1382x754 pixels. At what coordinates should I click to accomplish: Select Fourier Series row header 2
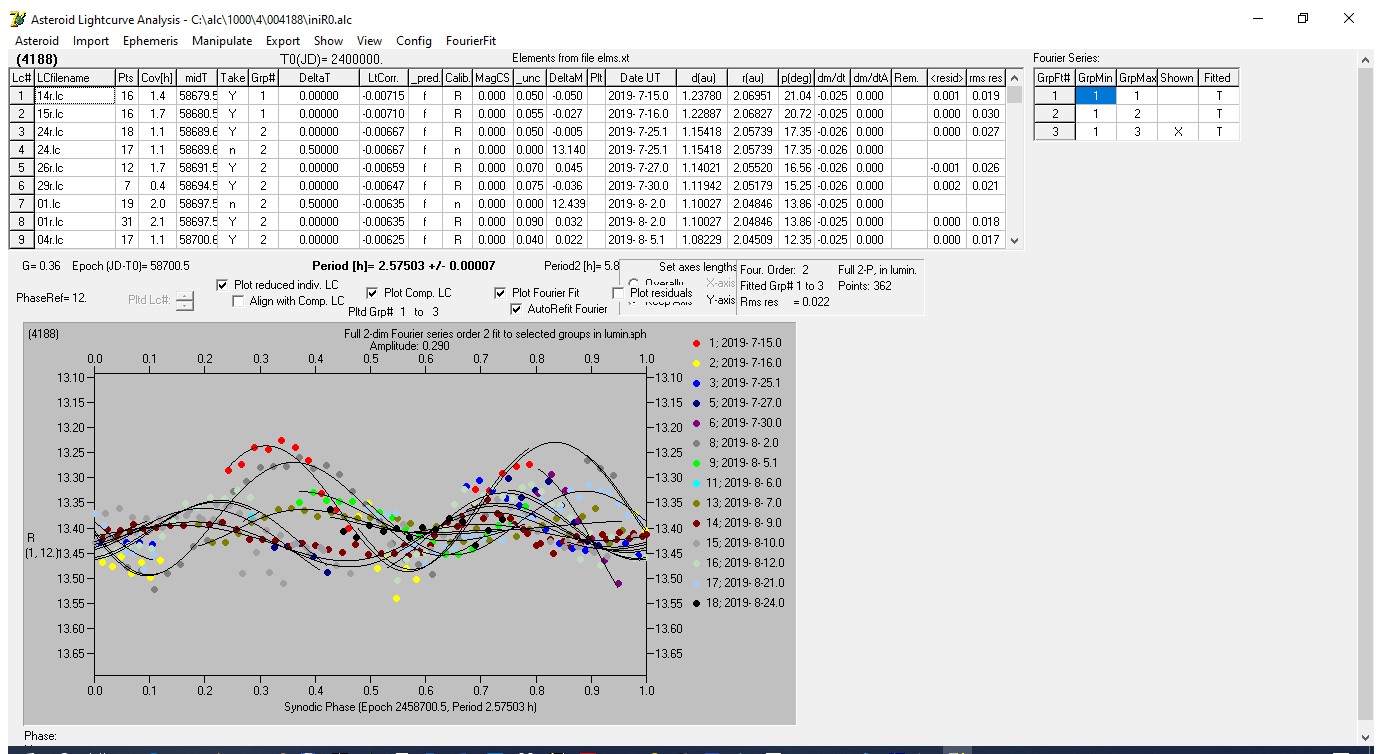click(1054, 114)
